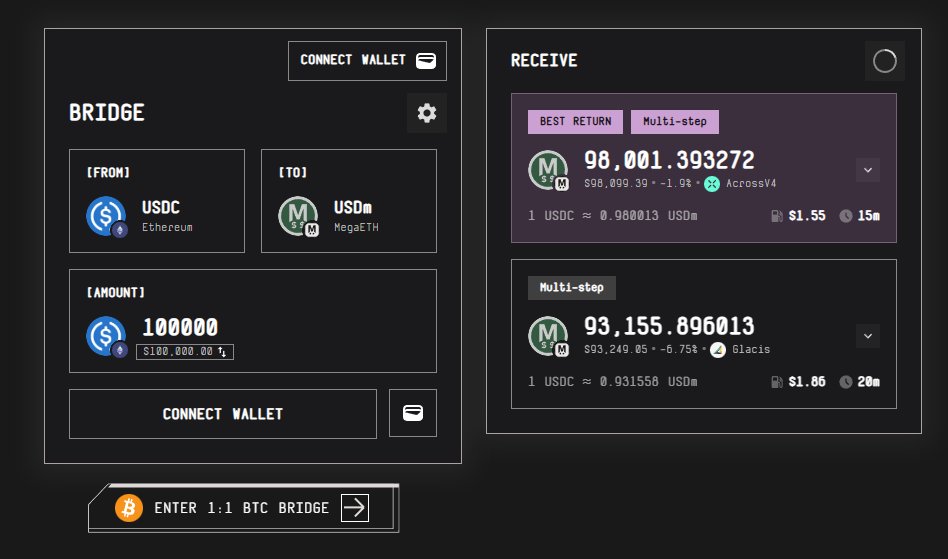This screenshot has width=948, height=559.
Task: Click the USDm icon beside 98,001.393272
Action: click(x=548, y=170)
